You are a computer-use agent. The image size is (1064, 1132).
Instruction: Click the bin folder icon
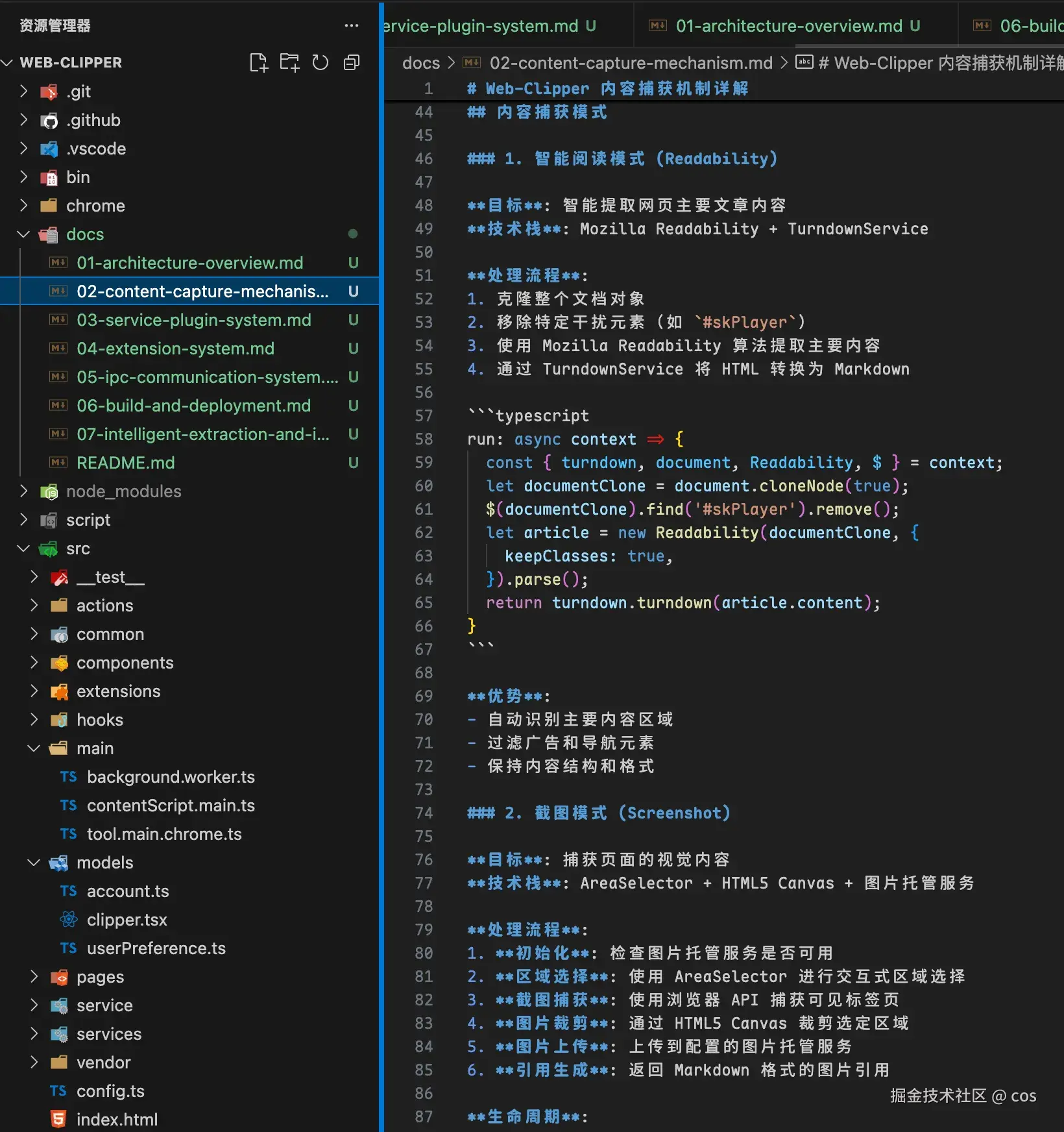49,177
